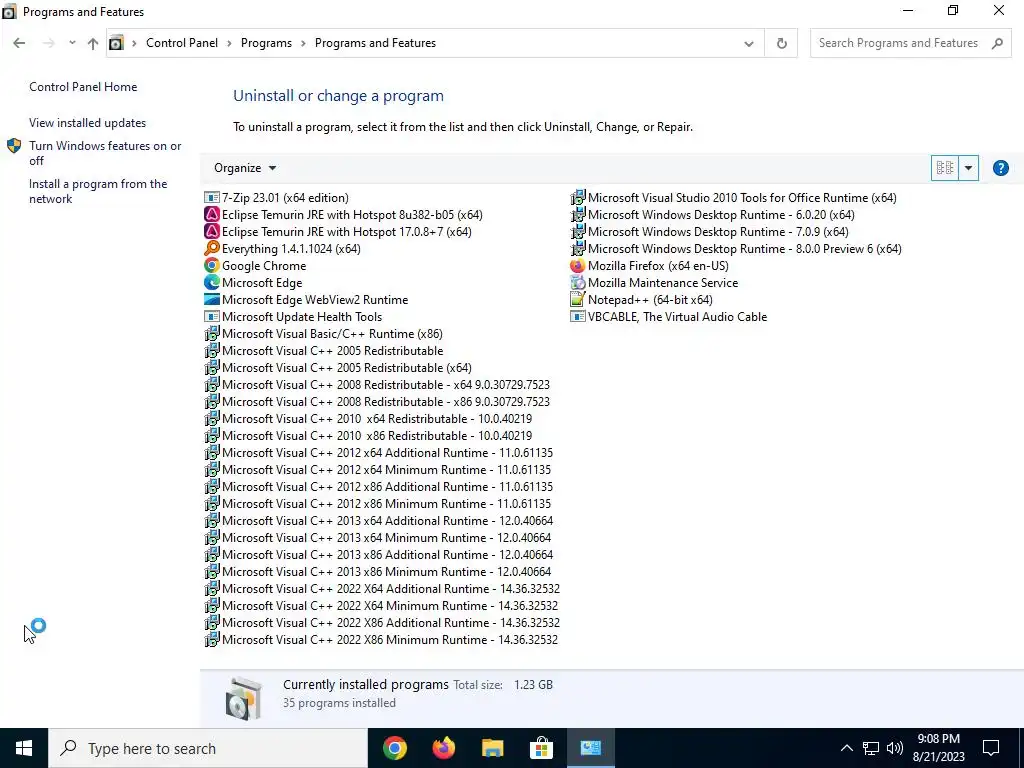Screen dimensions: 1024x768
Task: Open Microsoft Store from the taskbar
Action: (x=541, y=748)
